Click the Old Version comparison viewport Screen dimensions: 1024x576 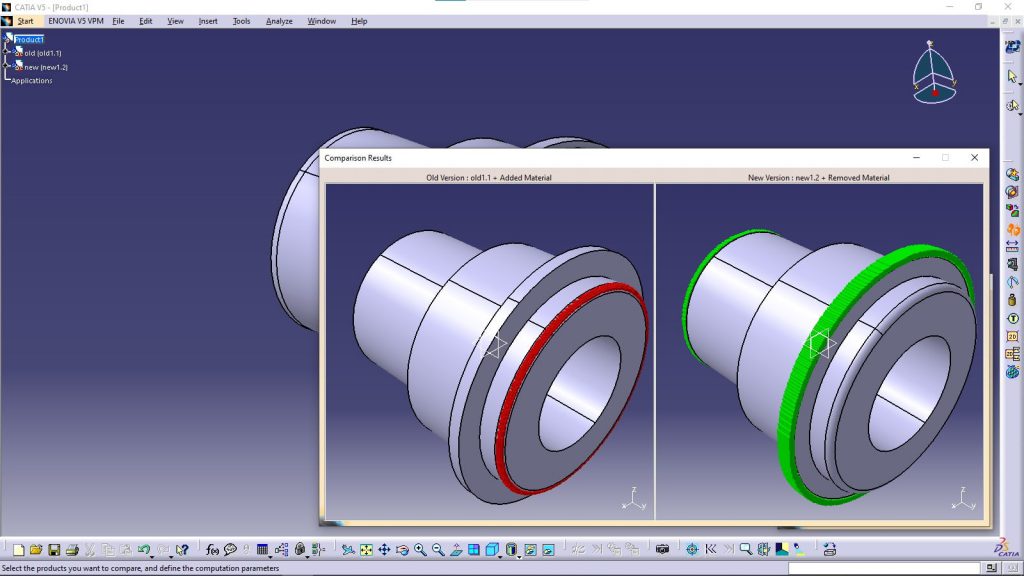489,351
